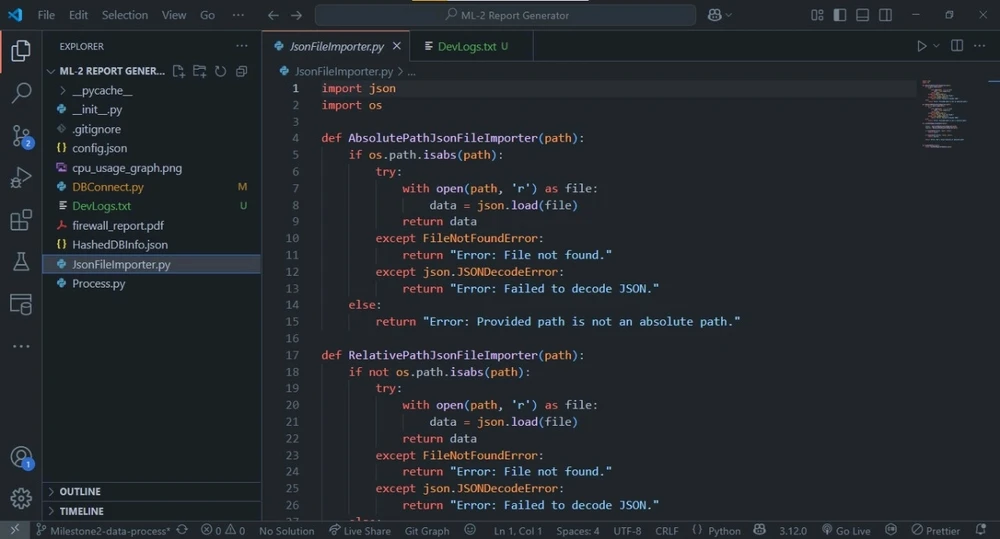The image size is (1000, 539).
Task: Open the Selection menu
Action: coord(124,15)
